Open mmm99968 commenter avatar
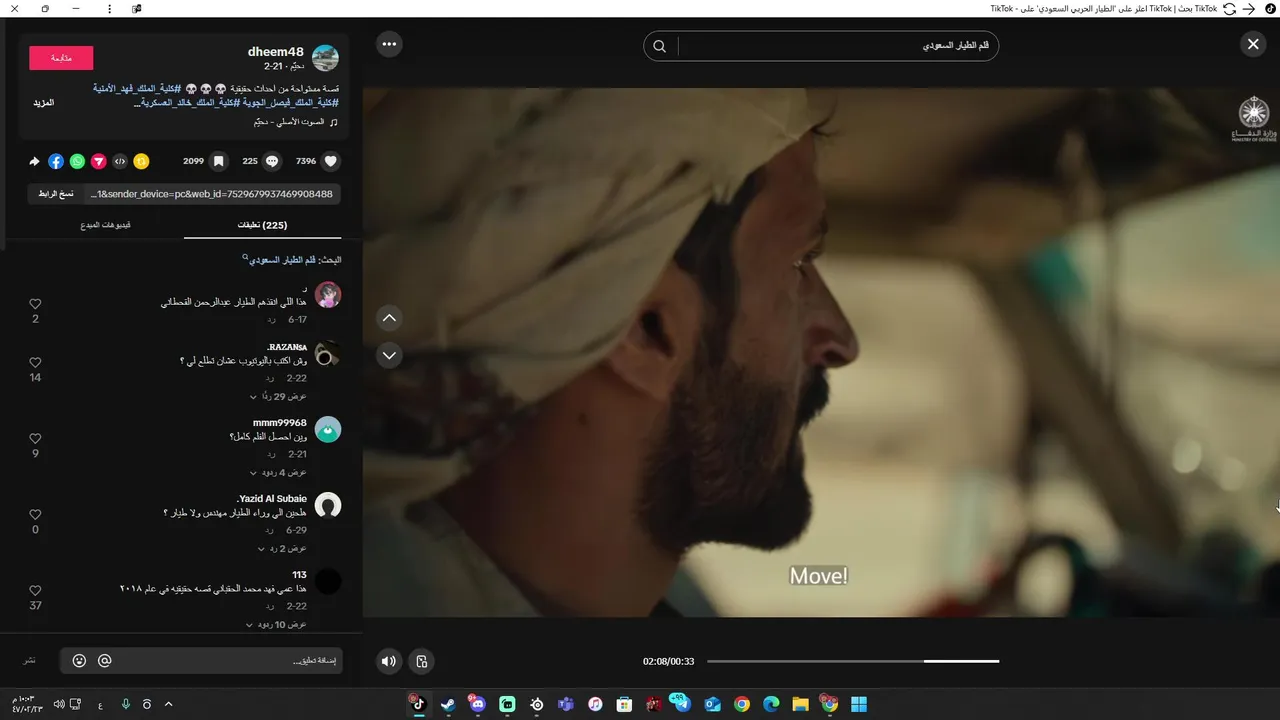The height and width of the screenshot is (720, 1280). coord(328,430)
